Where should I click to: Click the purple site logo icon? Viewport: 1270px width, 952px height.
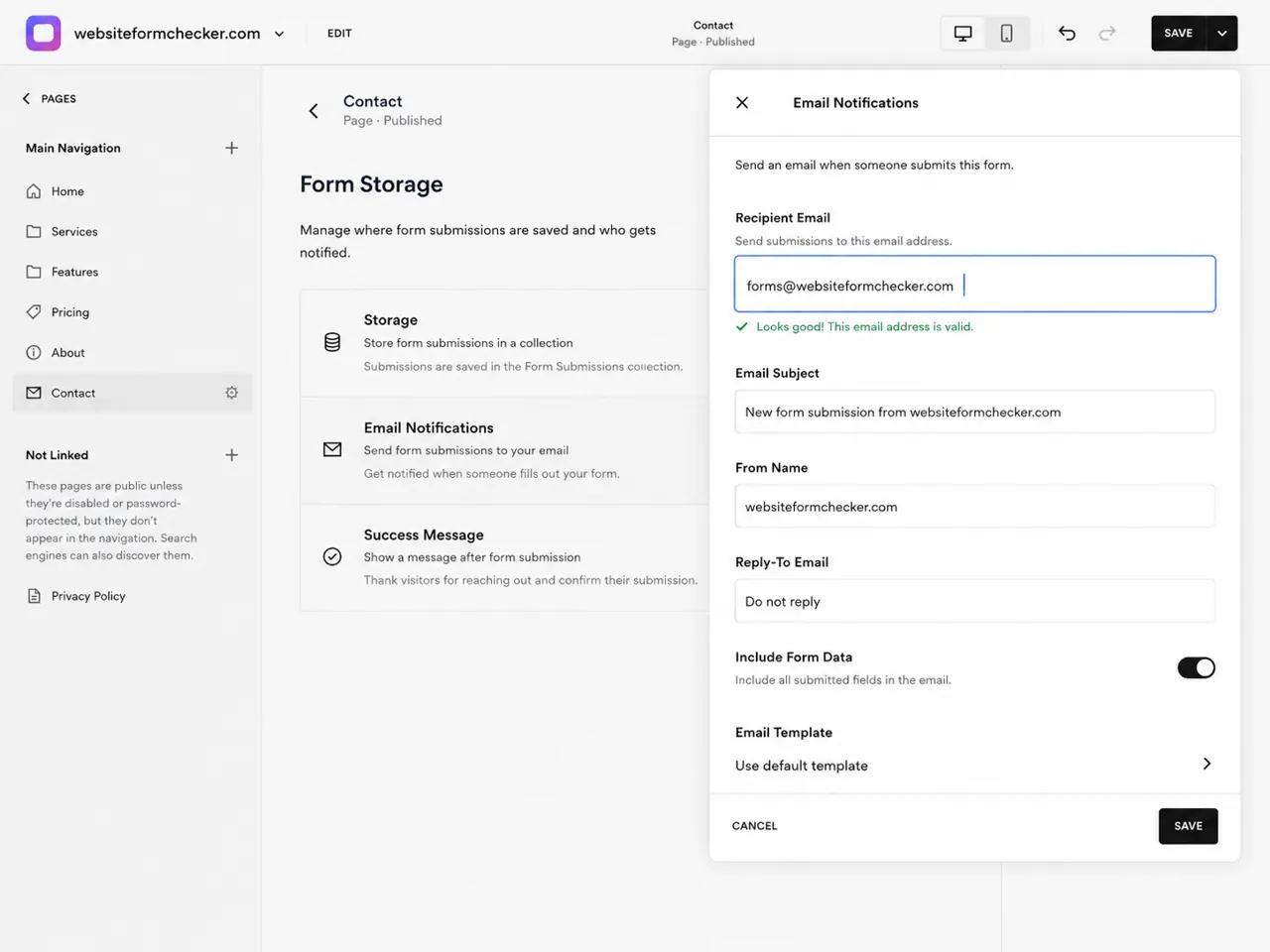point(43,33)
